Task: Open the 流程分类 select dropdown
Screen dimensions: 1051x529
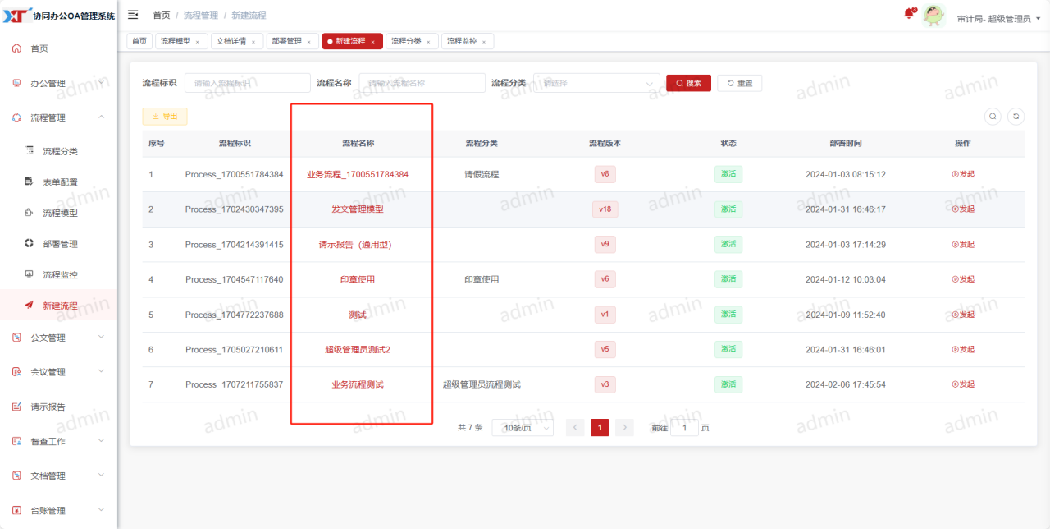Action: click(597, 83)
